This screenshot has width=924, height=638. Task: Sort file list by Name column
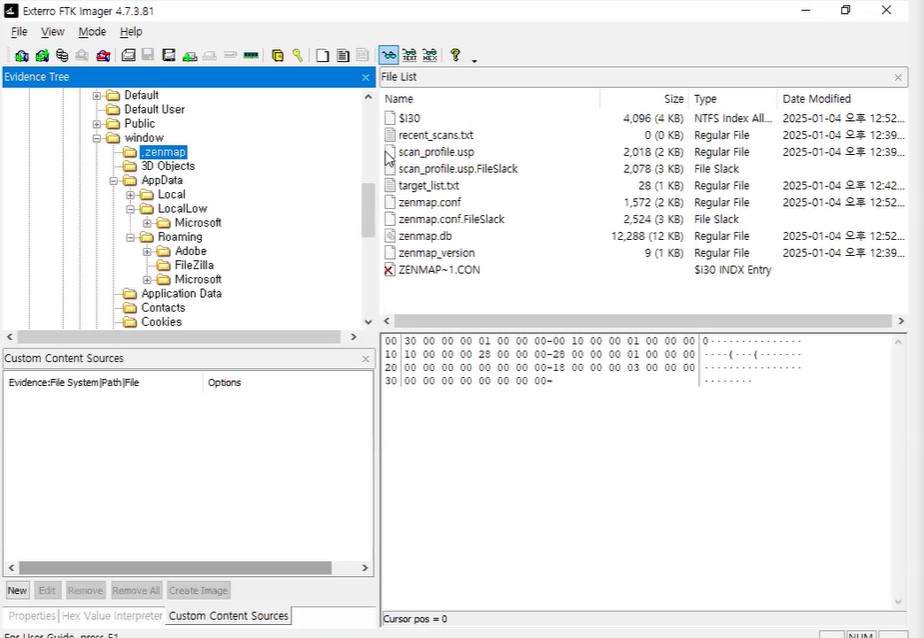pos(490,99)
